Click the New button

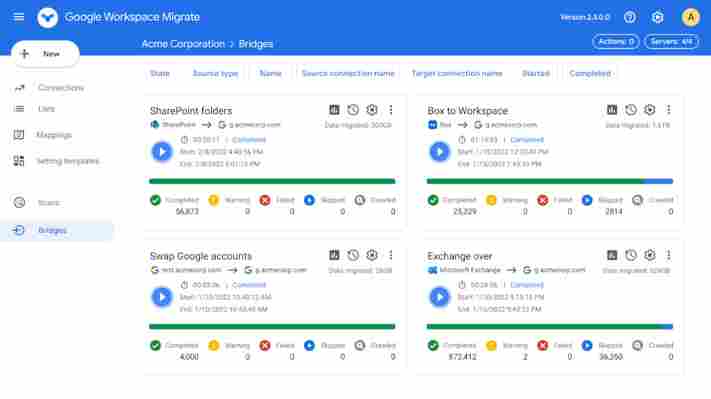click(x=45, y=54)
